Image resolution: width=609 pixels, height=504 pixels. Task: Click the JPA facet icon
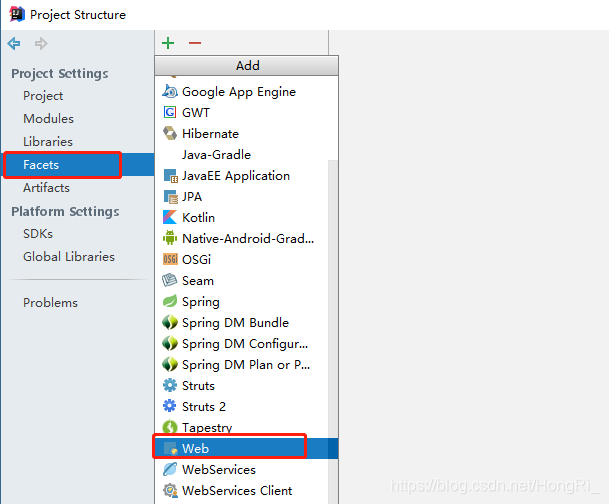pos(171,197)
